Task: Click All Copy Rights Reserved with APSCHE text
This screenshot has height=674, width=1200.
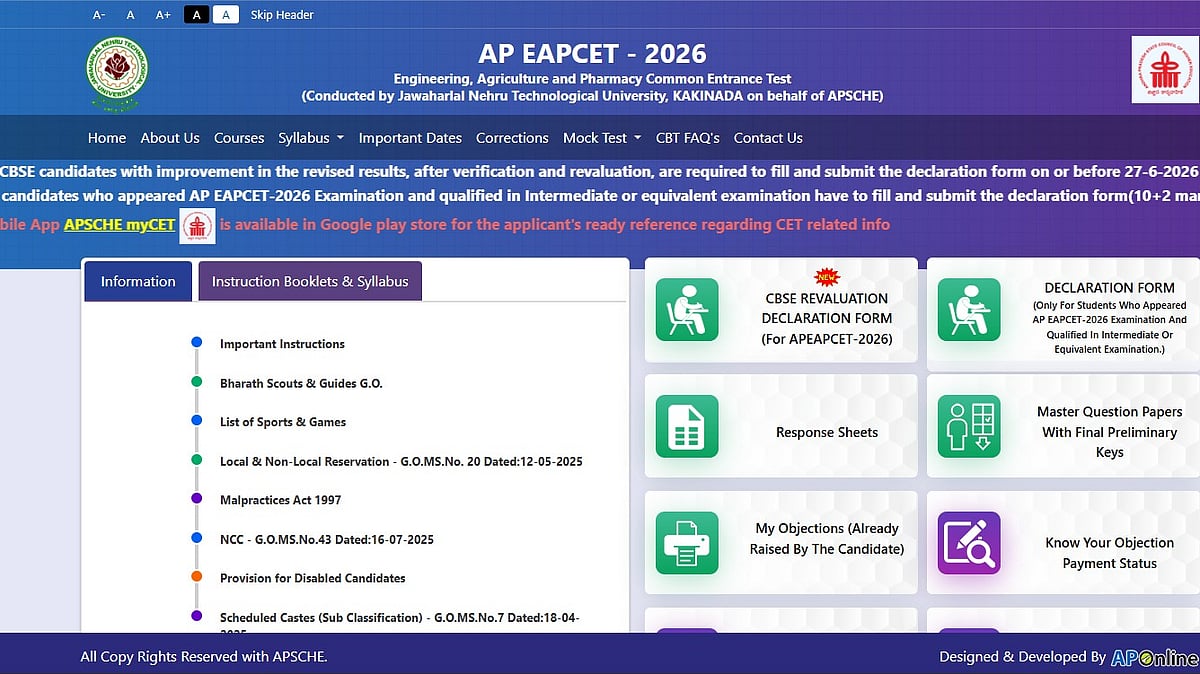Action: 204,657
